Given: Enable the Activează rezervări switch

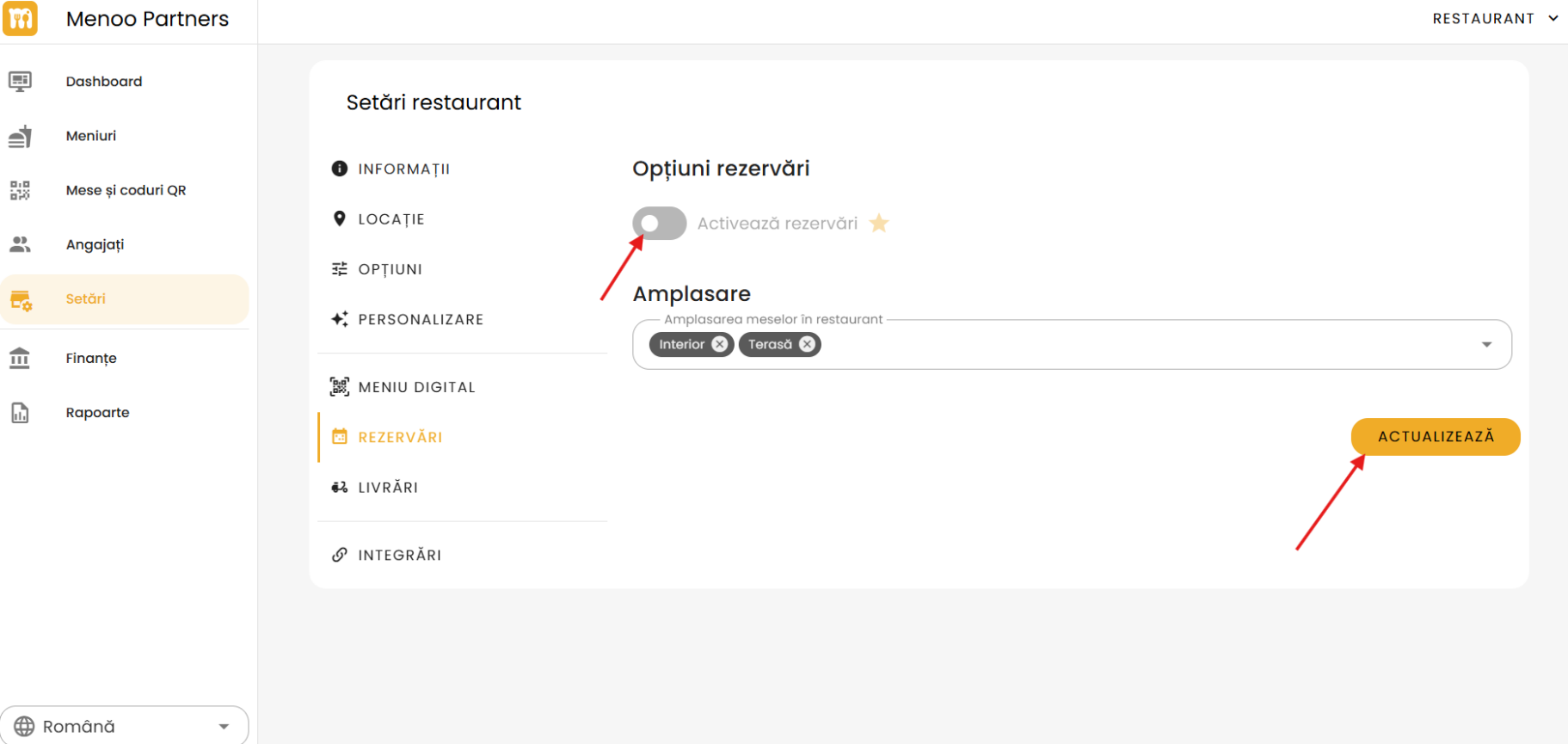Looking at the screenshot, I should (x=659, y=224).
